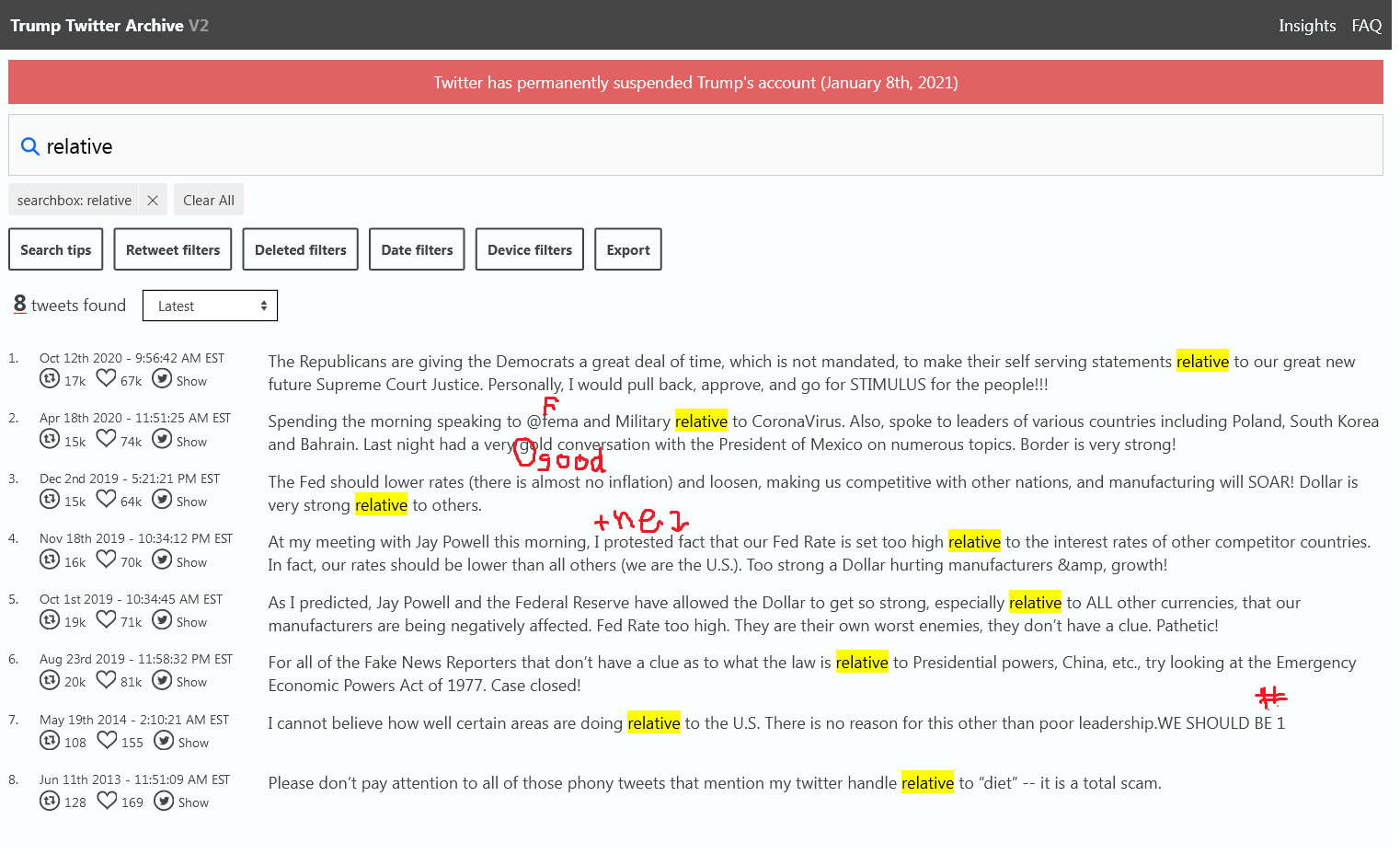The image size is (1400, 854).
Task: Heart icon on Dec 2nd 2019 tweet
Action: pos(107,499)
